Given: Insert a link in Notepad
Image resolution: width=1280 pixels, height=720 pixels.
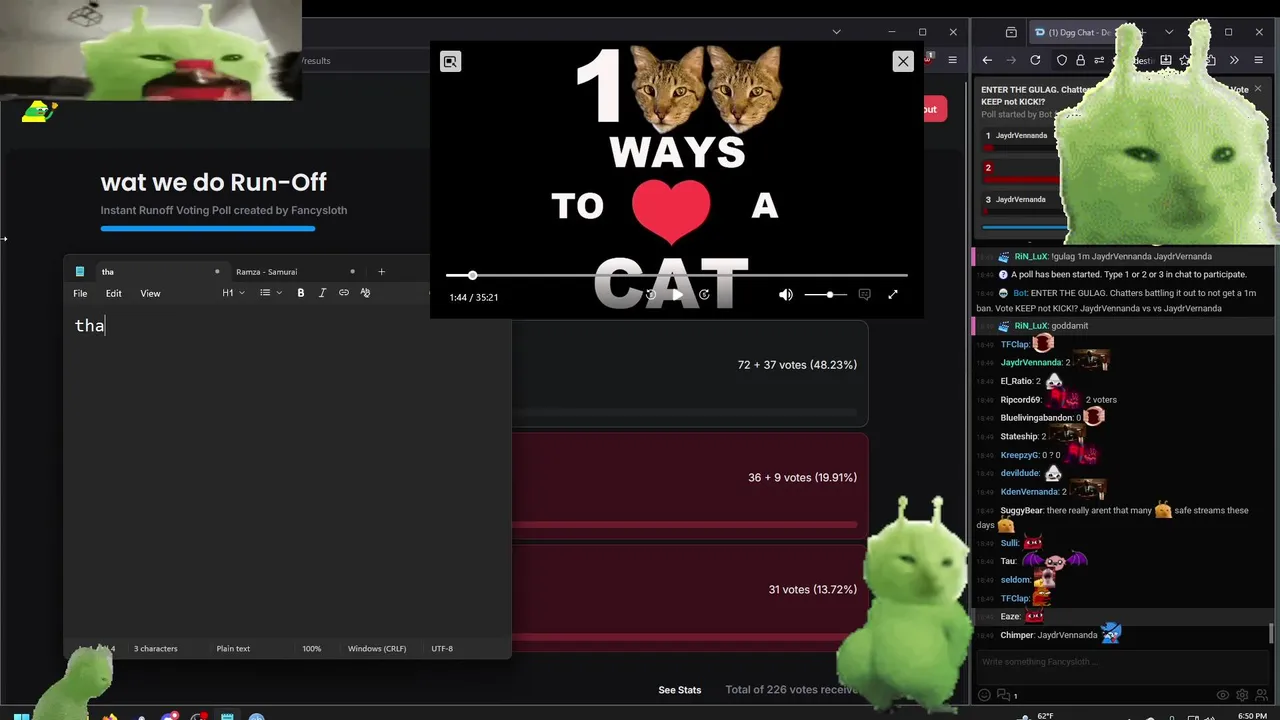Looking at the screenshot, I should pos(344,293).
